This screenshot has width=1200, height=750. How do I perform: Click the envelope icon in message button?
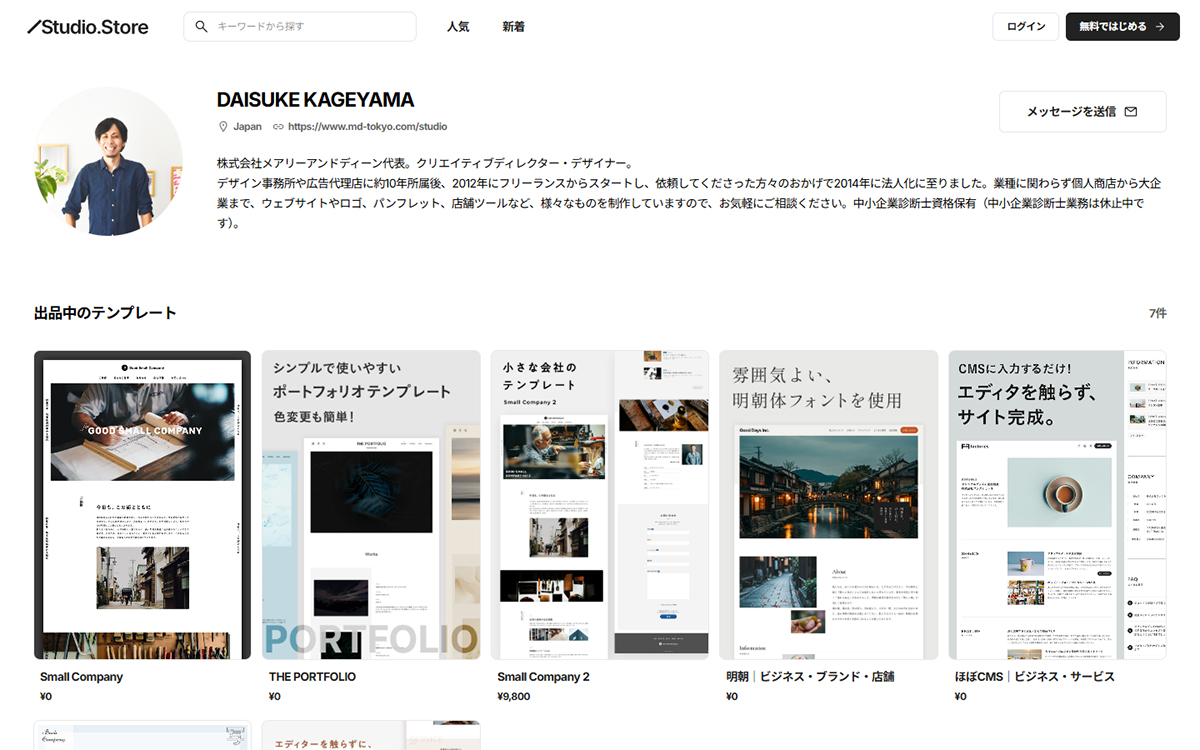click(x=1131, y=112)
